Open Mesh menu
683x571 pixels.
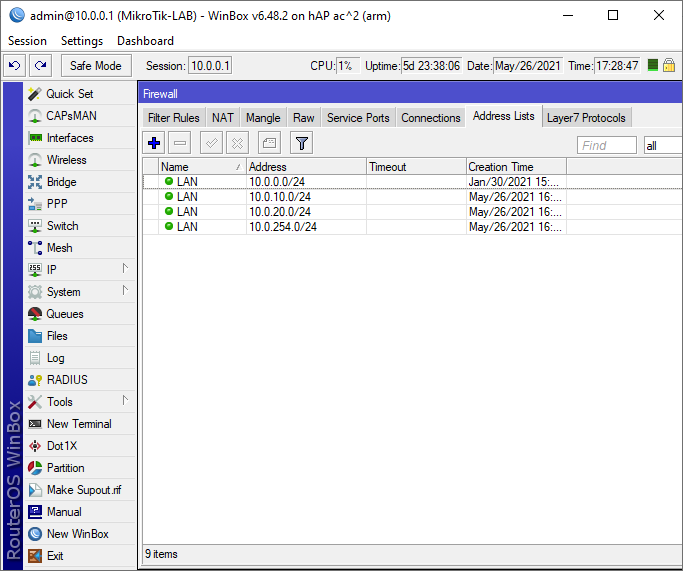point(80,248)
